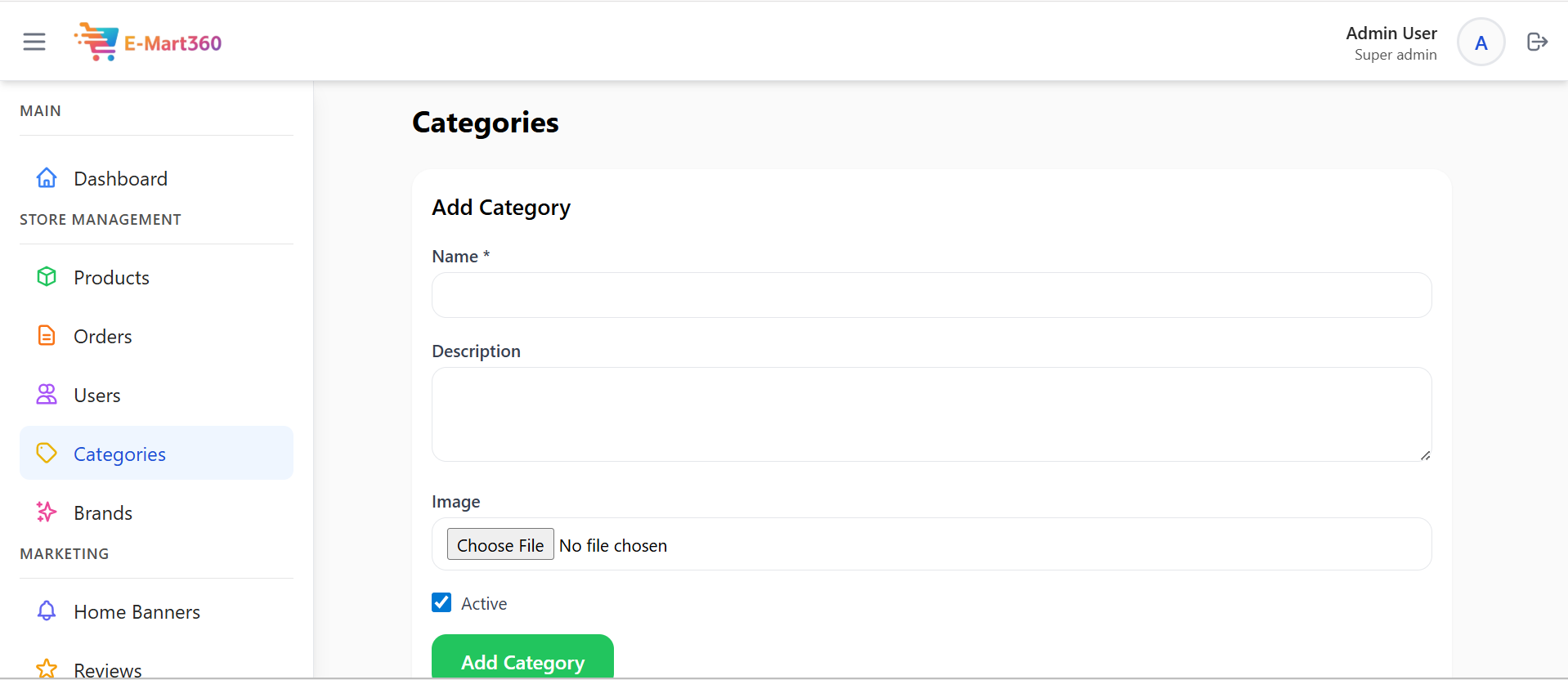Click the Products cube icon
The width and height of the screenshot is (1568, 680).
47,277
